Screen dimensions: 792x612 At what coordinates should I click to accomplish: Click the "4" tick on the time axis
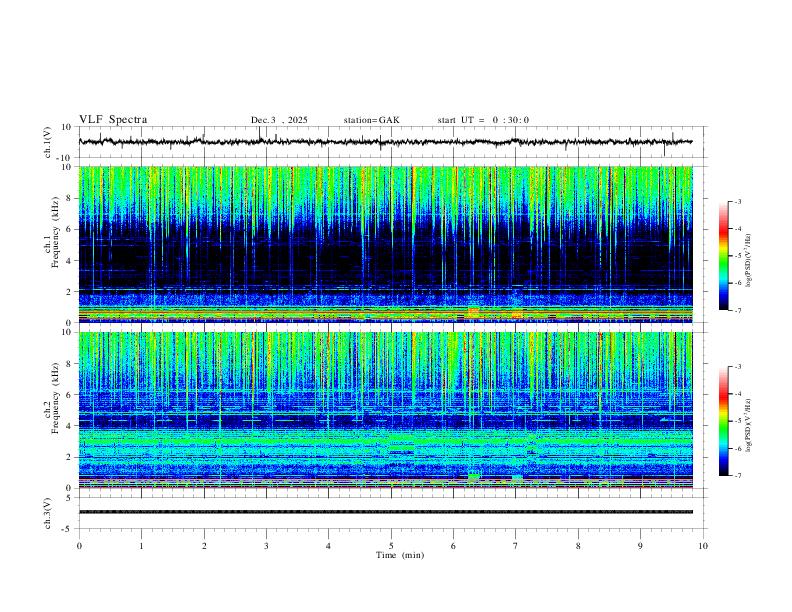point(328,546)
